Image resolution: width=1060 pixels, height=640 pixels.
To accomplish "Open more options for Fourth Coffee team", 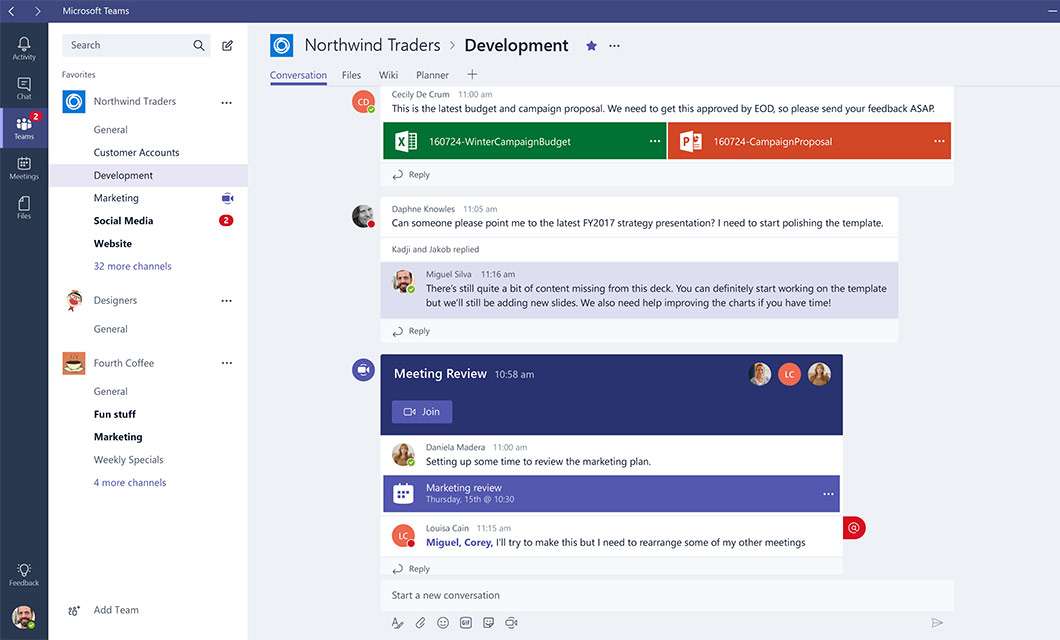I will pyautogui.click(x=227, y=363).
